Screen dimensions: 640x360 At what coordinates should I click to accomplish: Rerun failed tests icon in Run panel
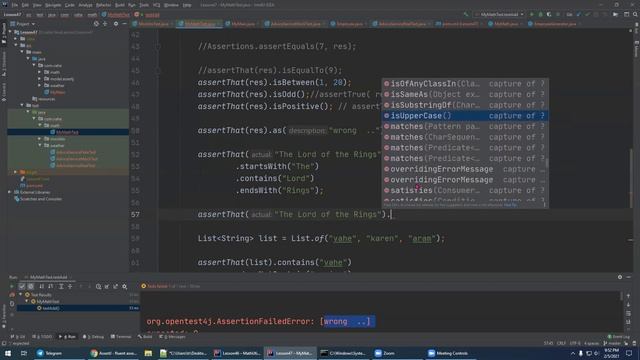[12, 294]
